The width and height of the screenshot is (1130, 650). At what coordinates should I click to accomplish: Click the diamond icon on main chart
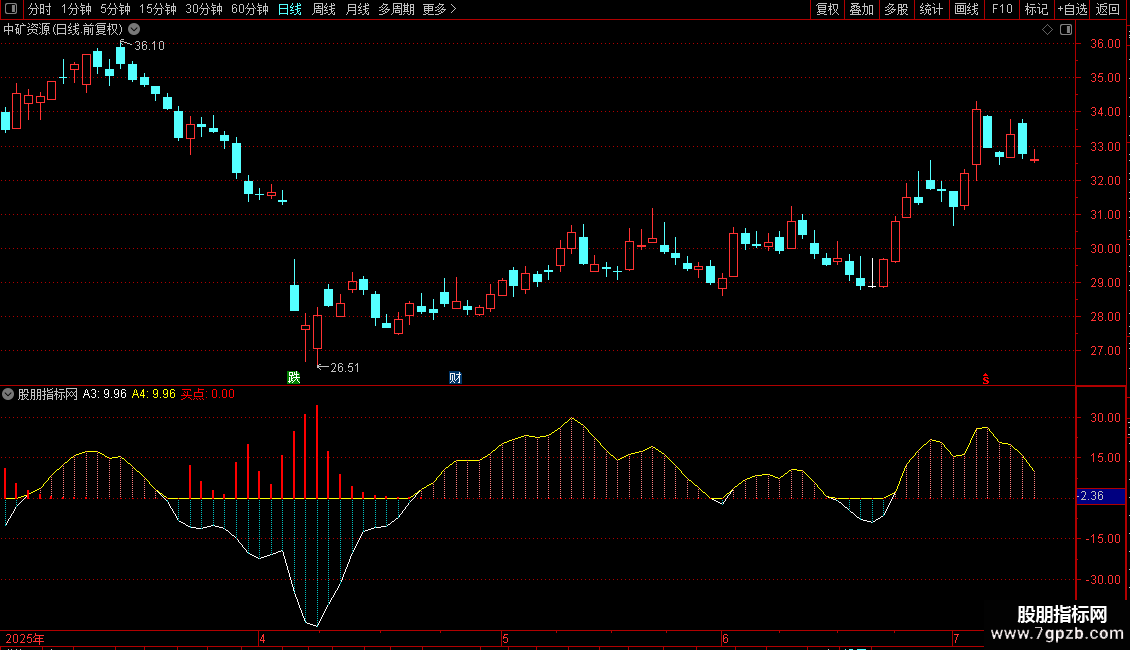(1048, 30)
